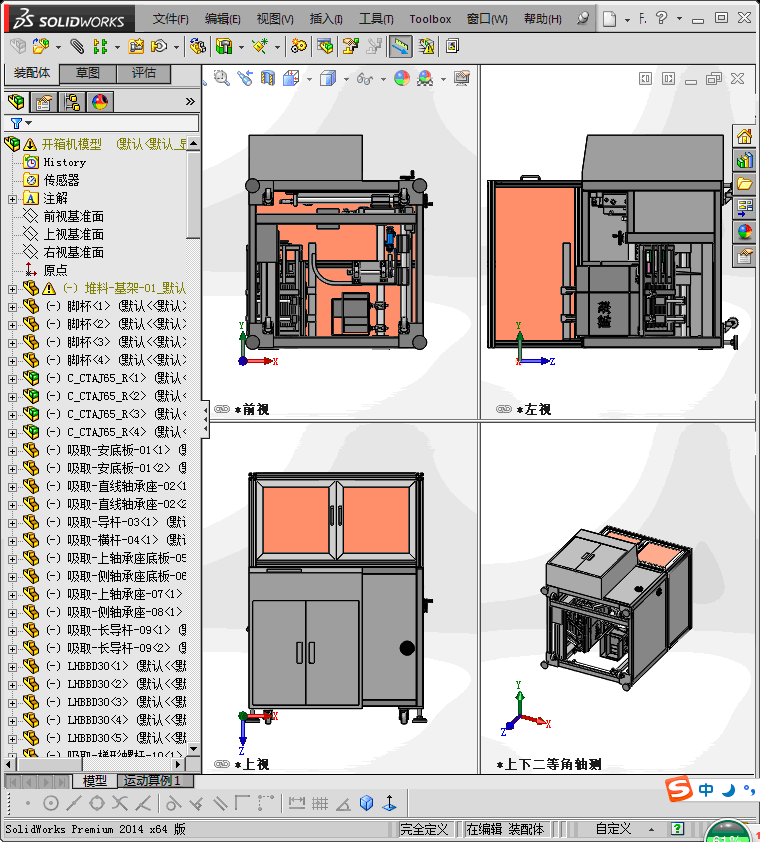Expand the feature manager tabs chevron
This screenshot has height=842, width=760.
(190, 101)
